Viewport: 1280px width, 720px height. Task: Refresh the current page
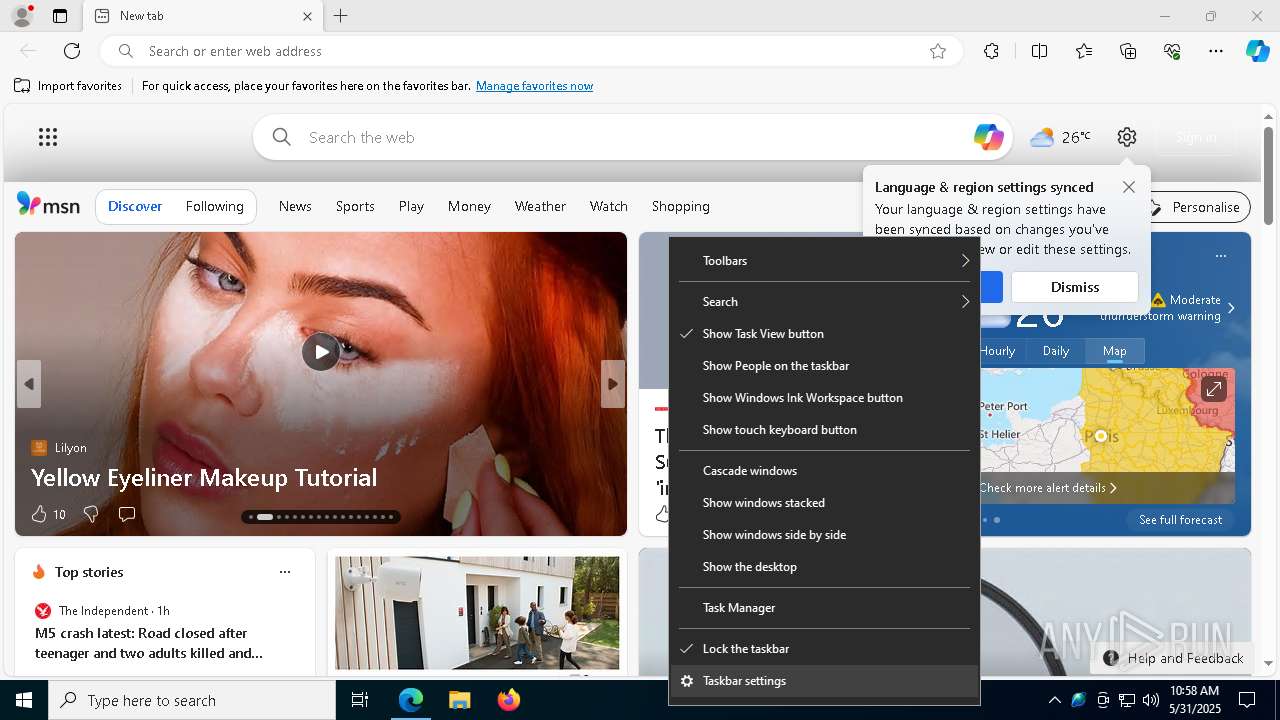(72, 51)
